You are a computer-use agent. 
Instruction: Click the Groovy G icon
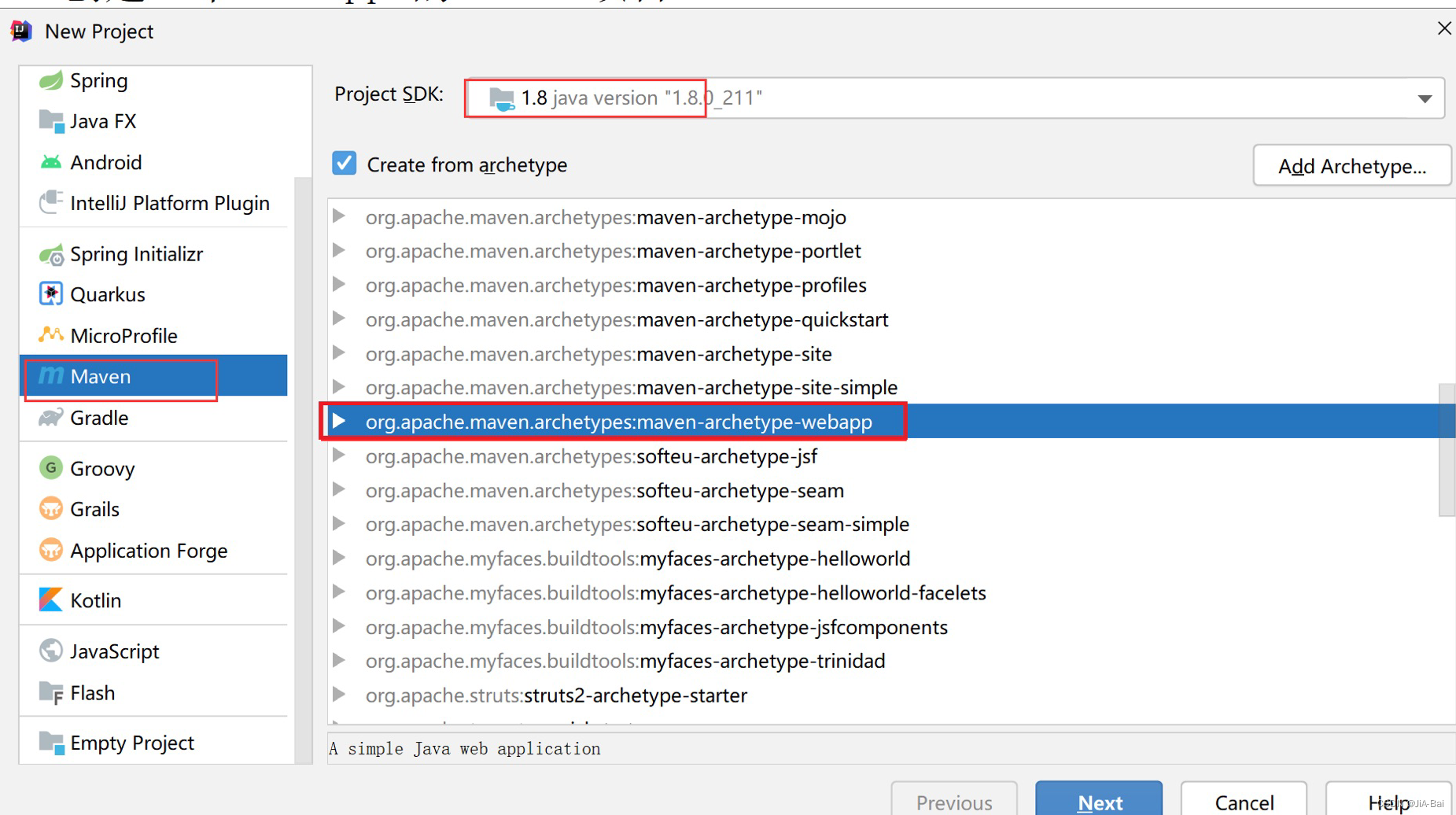click(51, 468)
